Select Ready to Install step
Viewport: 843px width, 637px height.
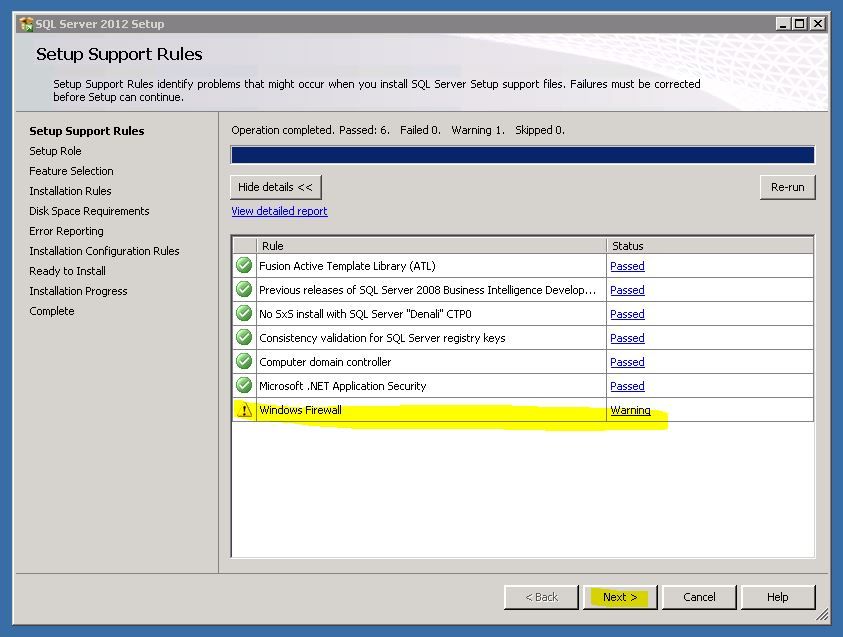pos(67,271)
